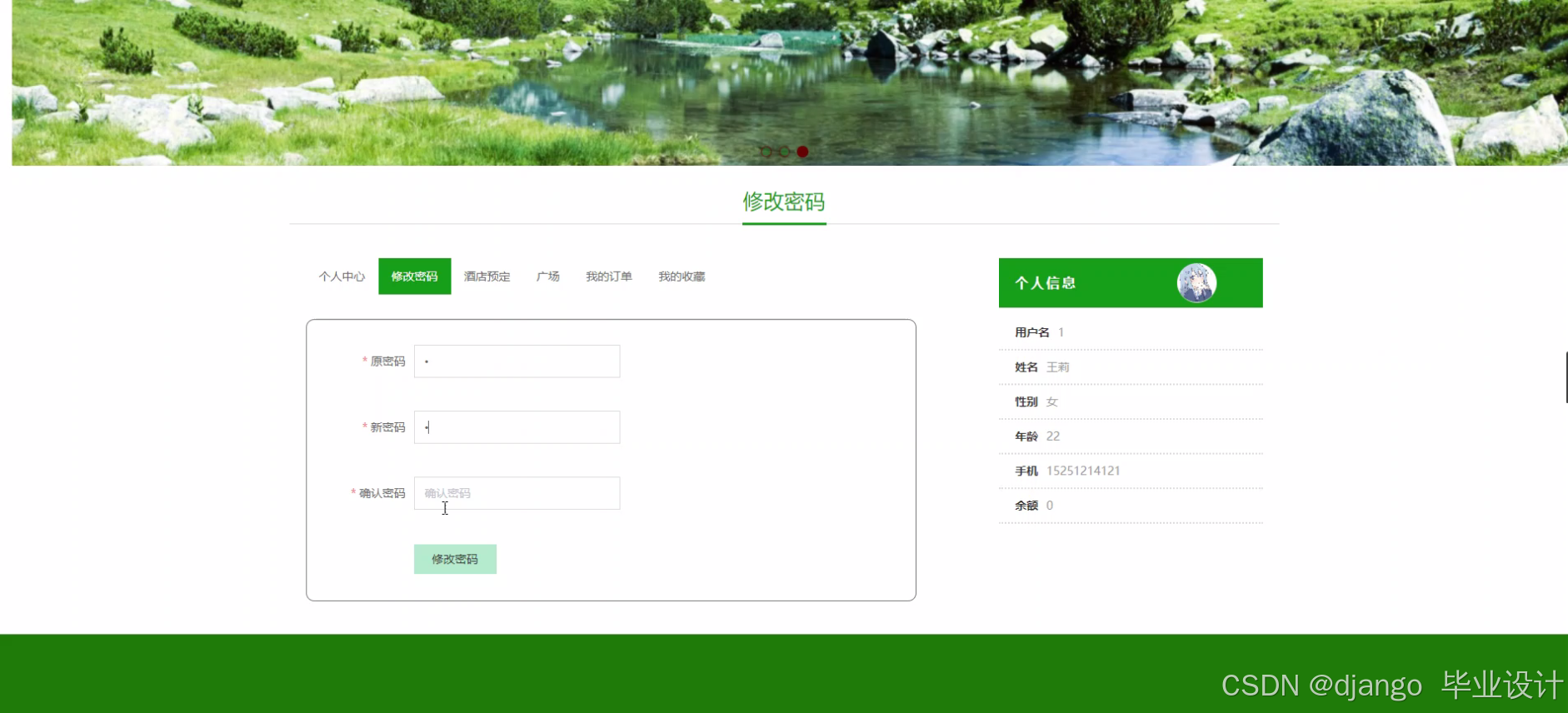Select the 修改密码 tab
1568x713 pixels.
(415, 277)
